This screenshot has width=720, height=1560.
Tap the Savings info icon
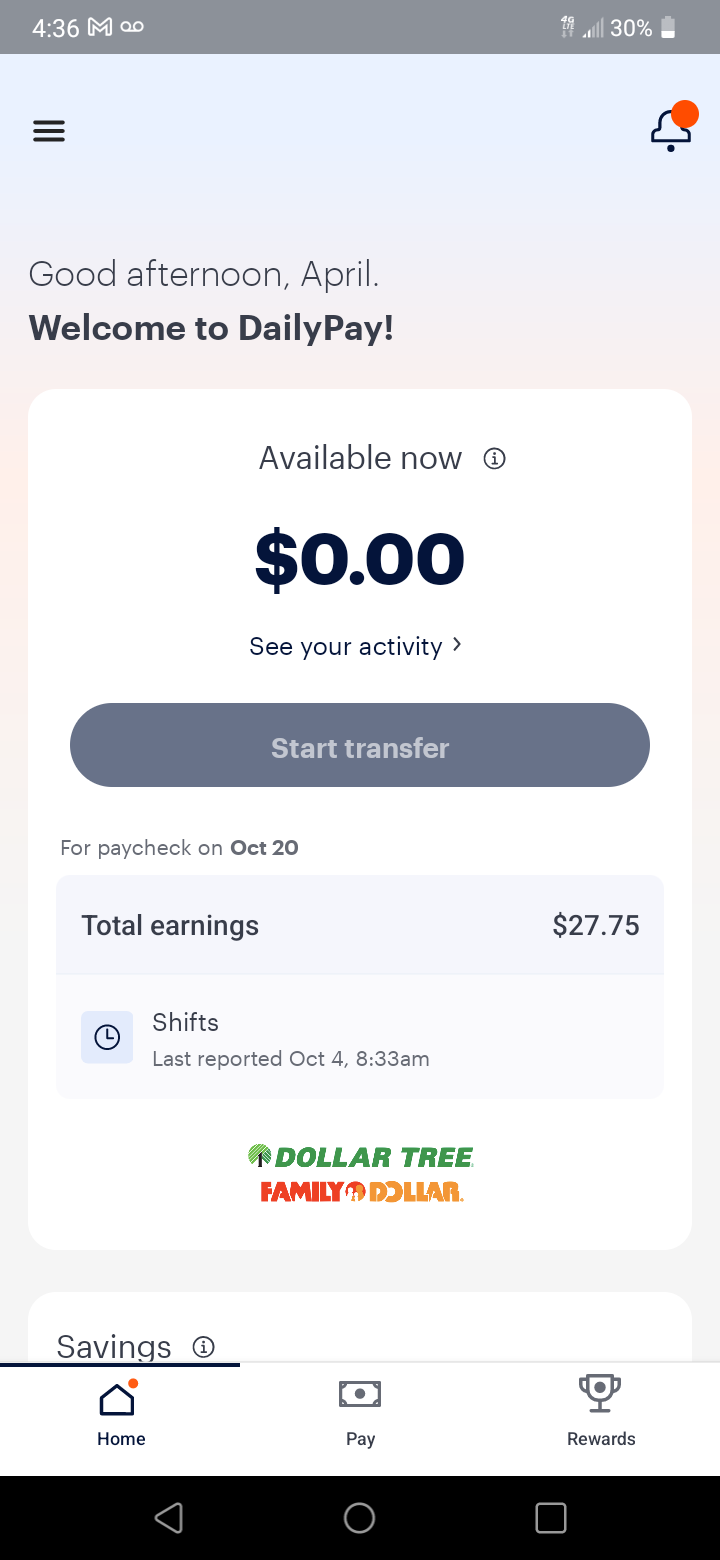(203, 1347)
